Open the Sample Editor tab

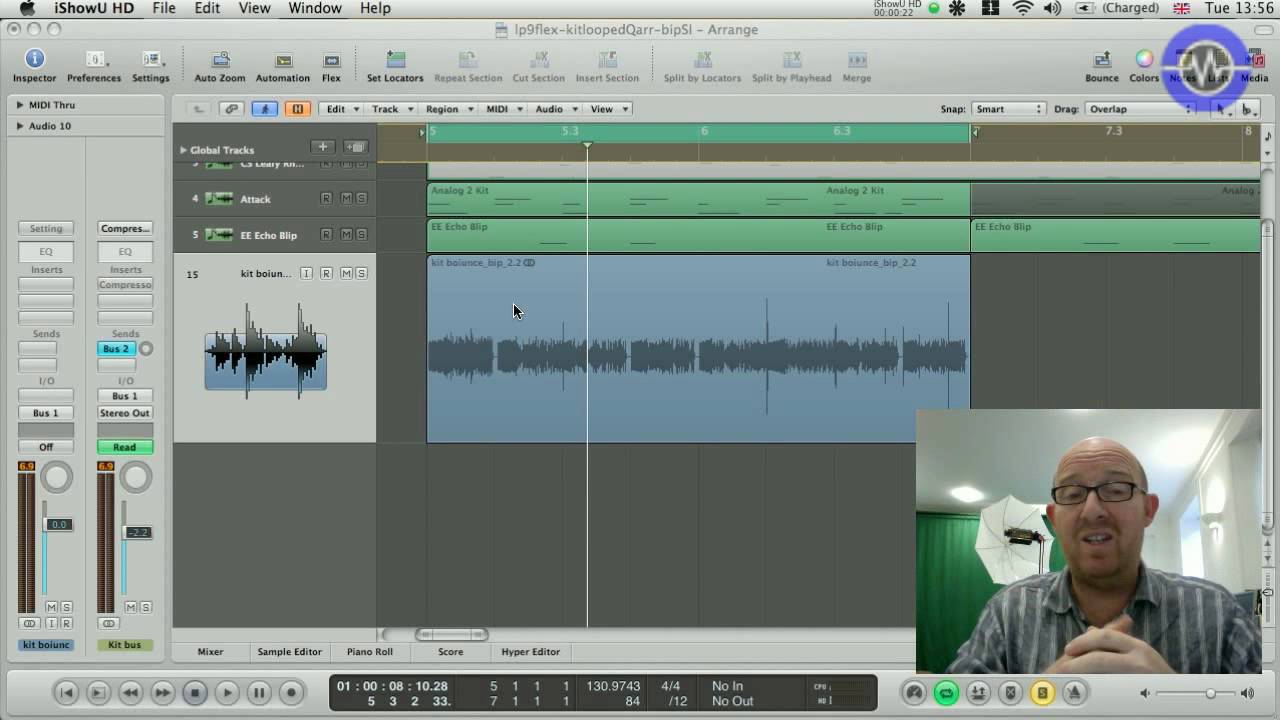289,651
